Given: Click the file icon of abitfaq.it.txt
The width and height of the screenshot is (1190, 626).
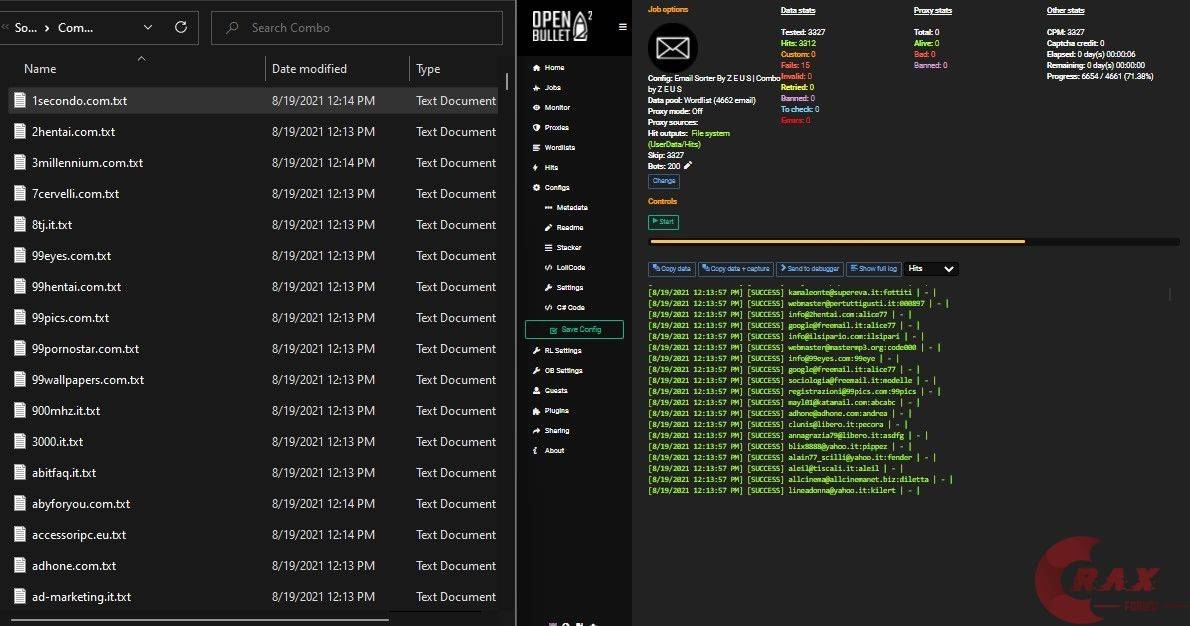Looking at the screenshot, I should pos(20,472).
